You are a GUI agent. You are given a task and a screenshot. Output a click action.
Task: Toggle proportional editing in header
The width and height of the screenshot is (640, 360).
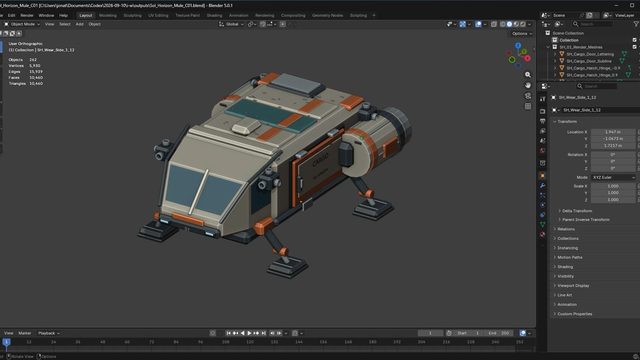click(282, 24)
